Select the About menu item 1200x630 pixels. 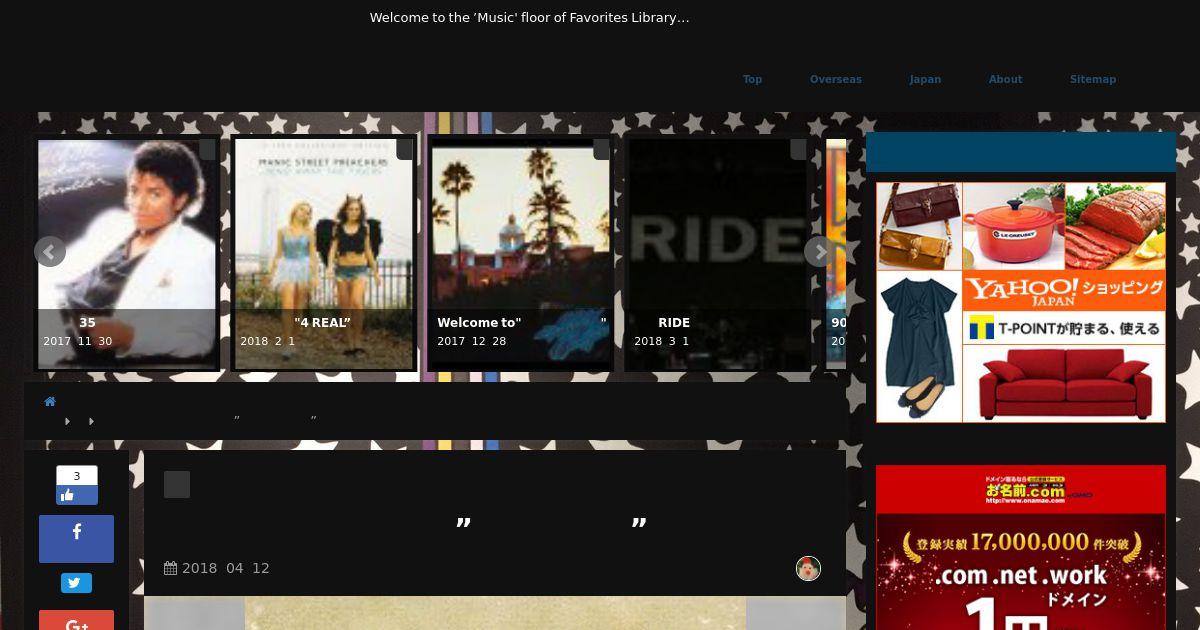(1005, 79)
